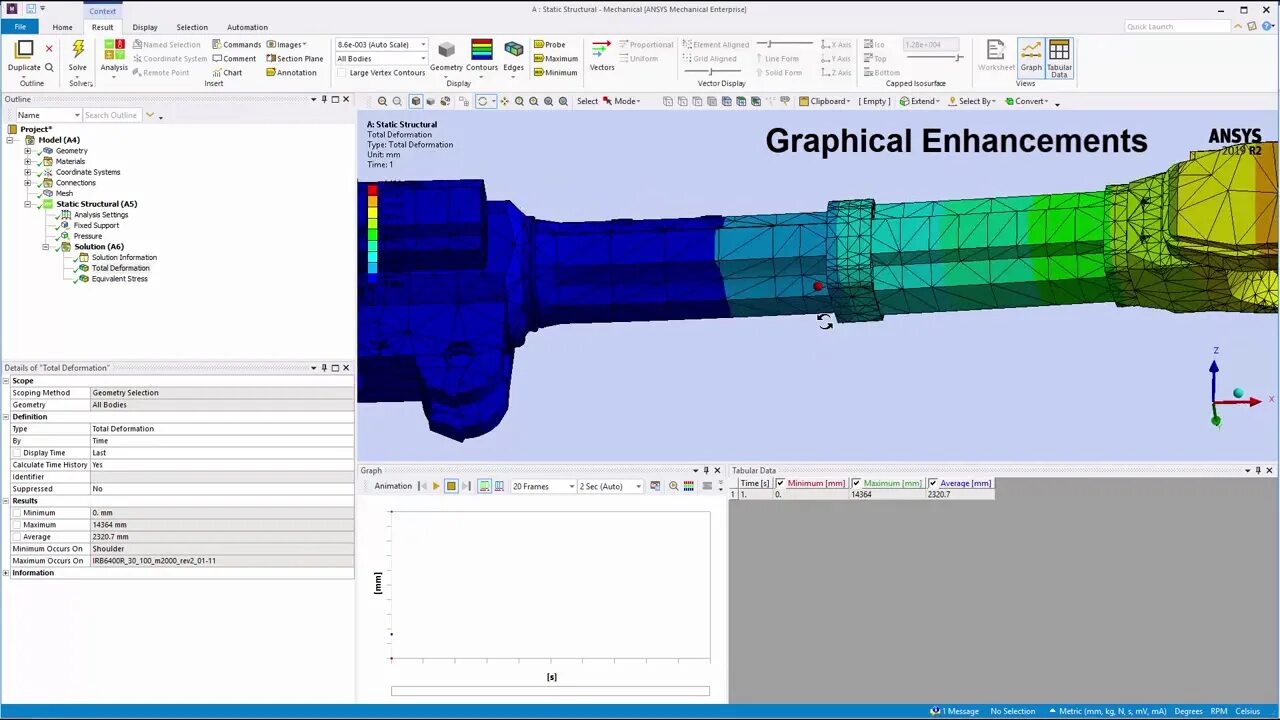Uncheck the Maximum [mm] column checkbox
The width and height of the screenshot is (1280, 720).
[856, 483]
